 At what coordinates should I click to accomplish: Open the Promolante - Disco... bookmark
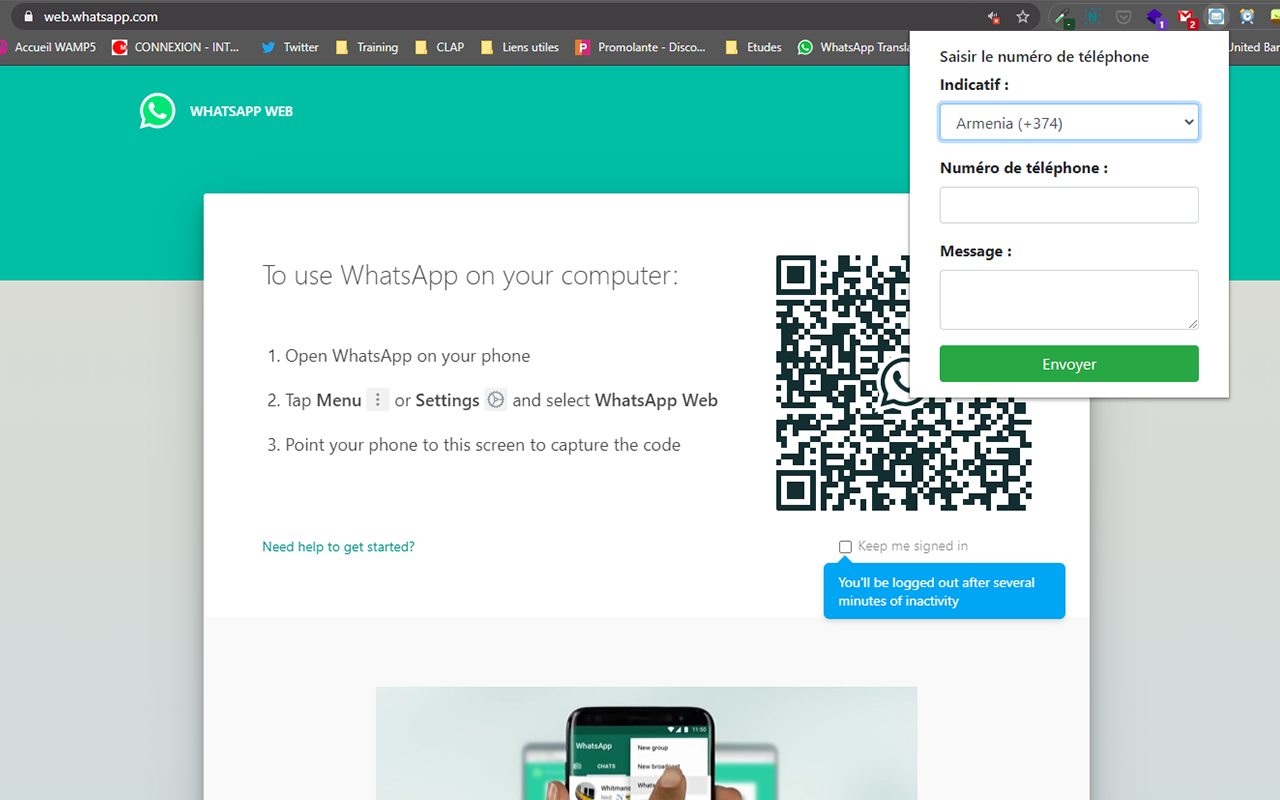click(x=641, y=47)
